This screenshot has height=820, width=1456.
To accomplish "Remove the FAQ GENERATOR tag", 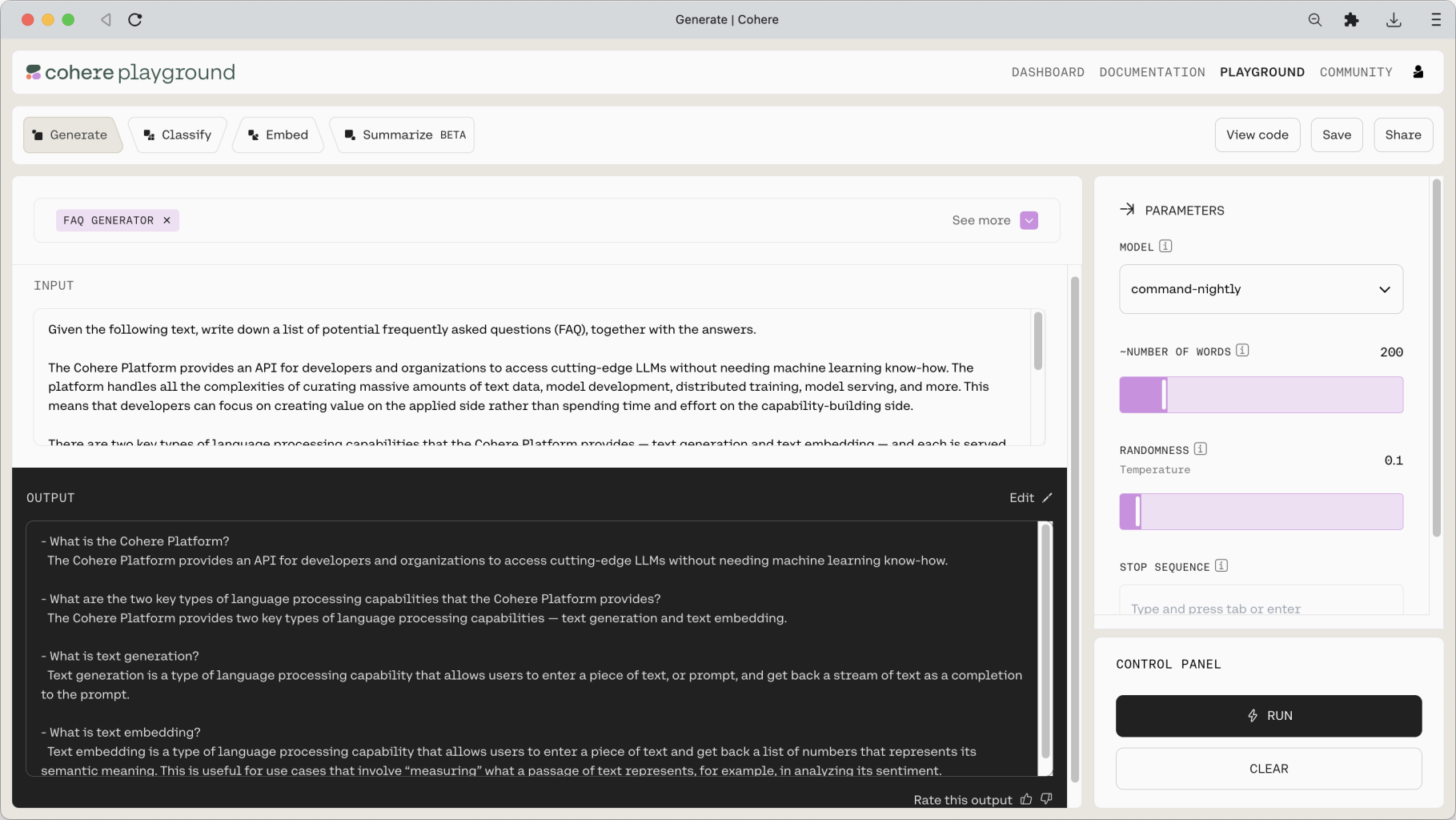I will [x=166, y=220].
